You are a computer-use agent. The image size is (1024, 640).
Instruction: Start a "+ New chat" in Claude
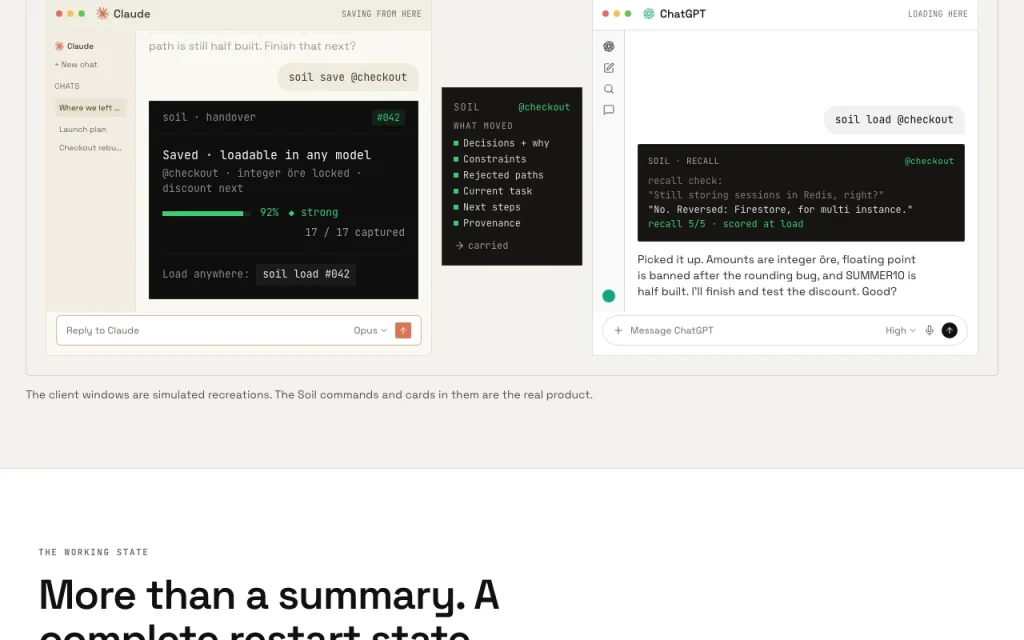coord(76,65)
